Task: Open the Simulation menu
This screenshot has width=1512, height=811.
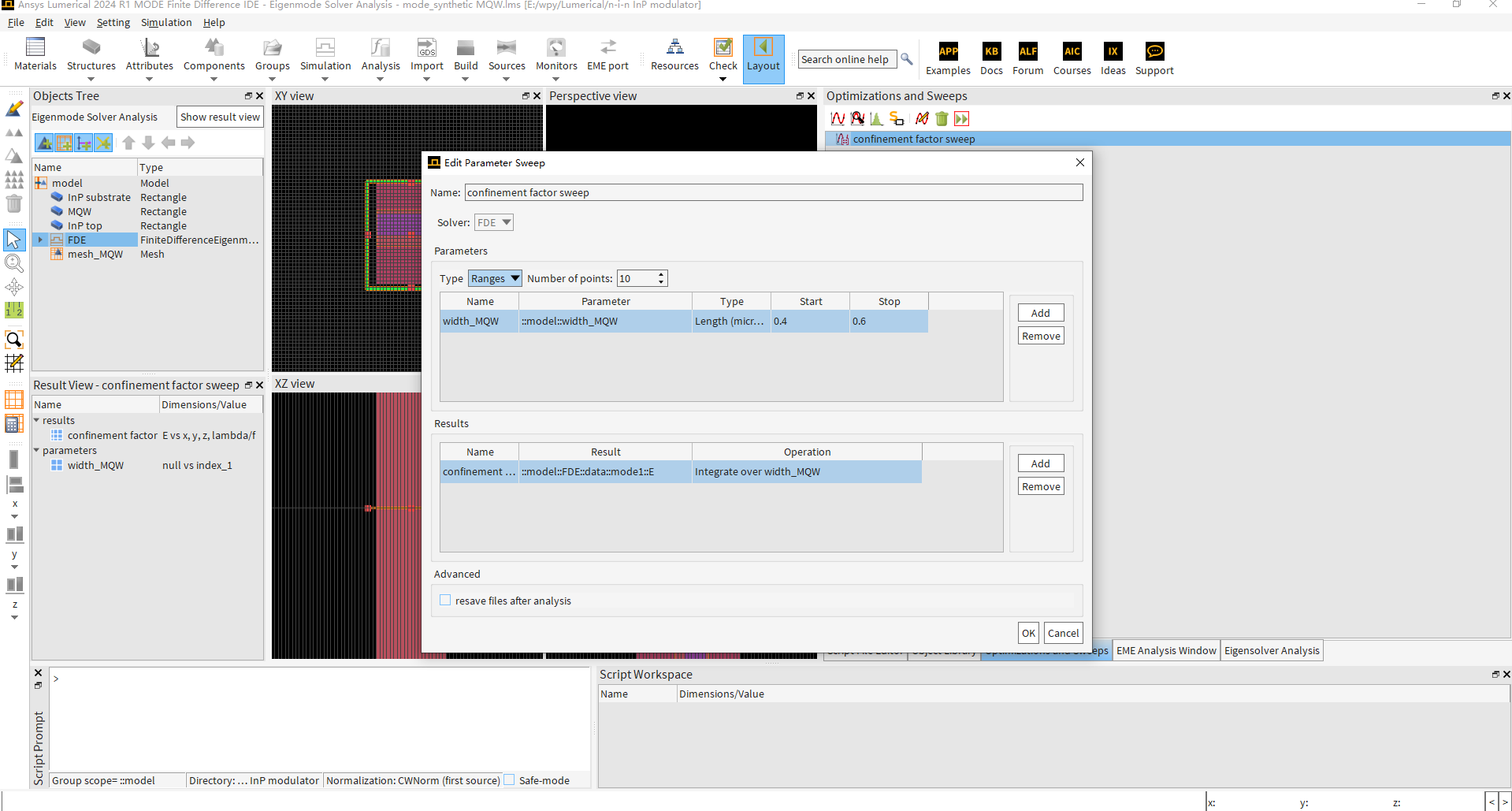Action: (x=166, y=23)
